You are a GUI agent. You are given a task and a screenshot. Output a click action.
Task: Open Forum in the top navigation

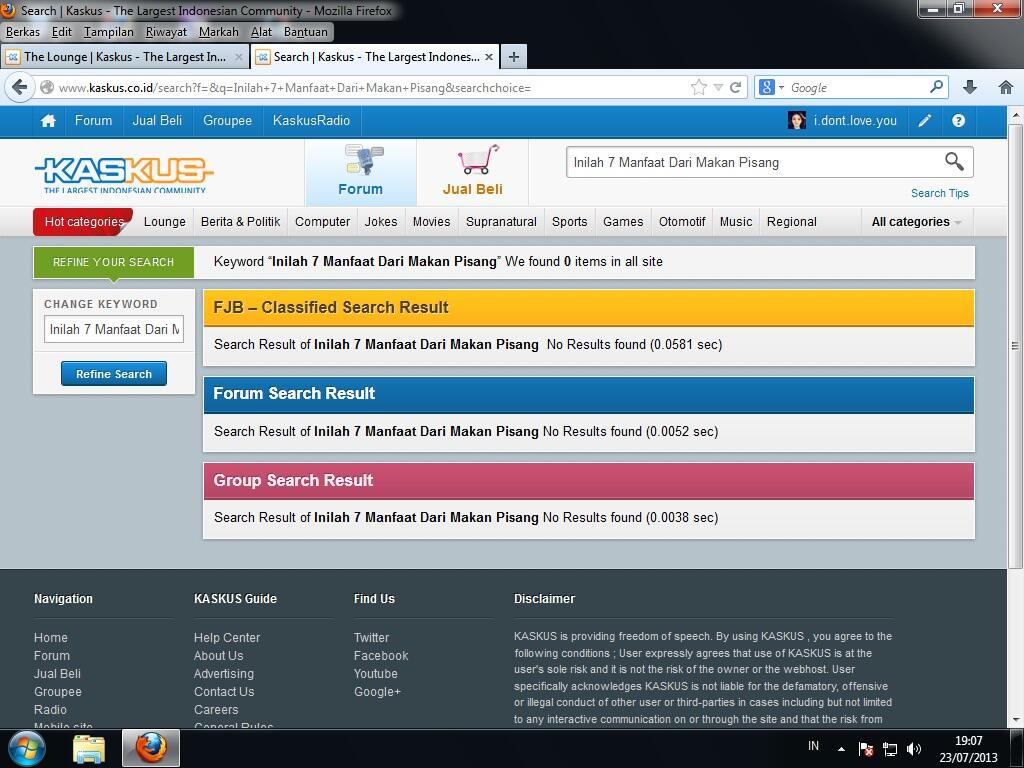pyautogui.click(x=93, y=121)
